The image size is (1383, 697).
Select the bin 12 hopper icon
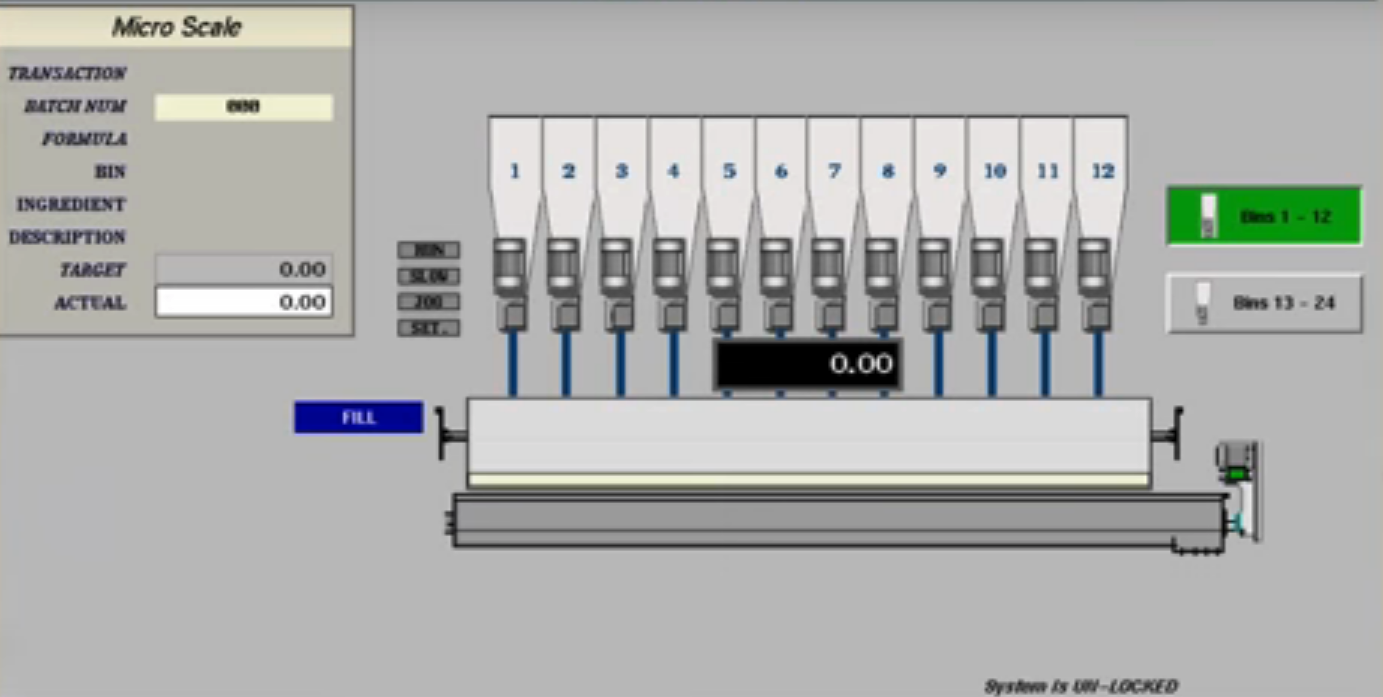(x=1103, y=170)
